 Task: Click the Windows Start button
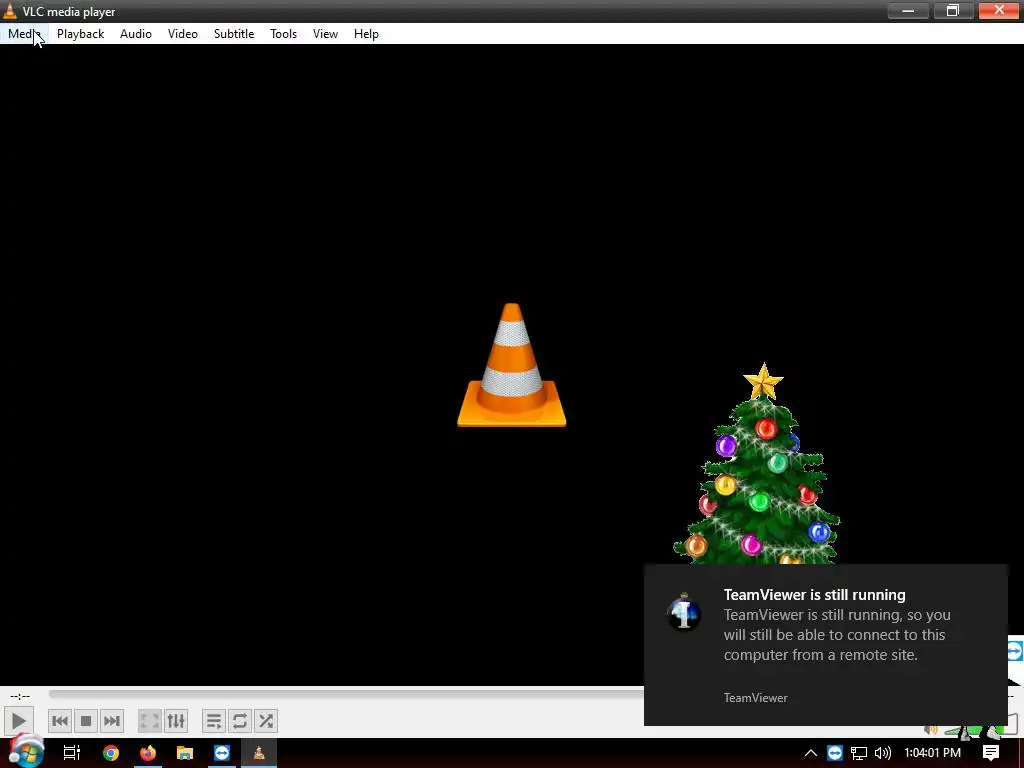25,752
